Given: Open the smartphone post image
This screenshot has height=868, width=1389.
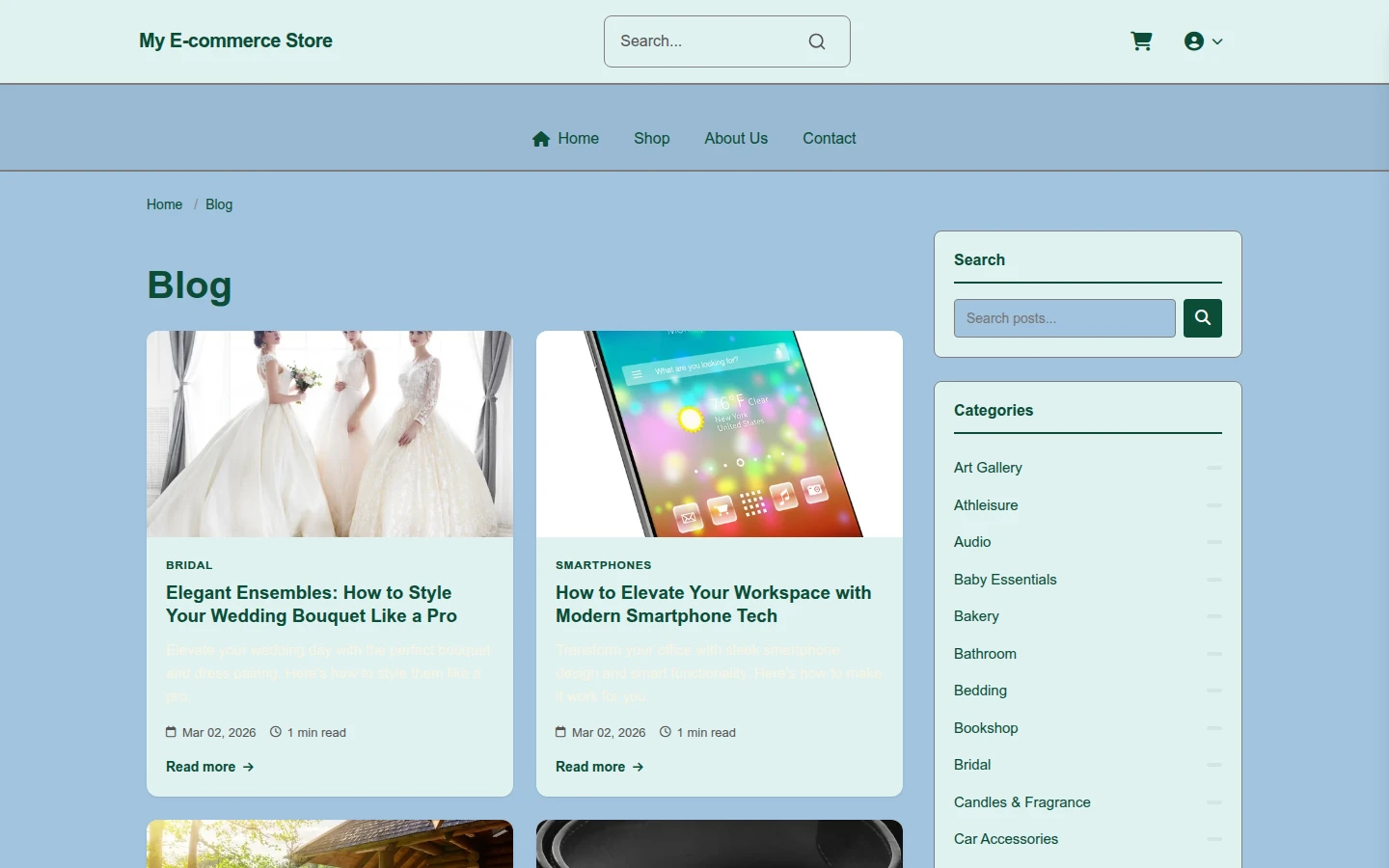Looking at the screenshot, I should (720, 434).
